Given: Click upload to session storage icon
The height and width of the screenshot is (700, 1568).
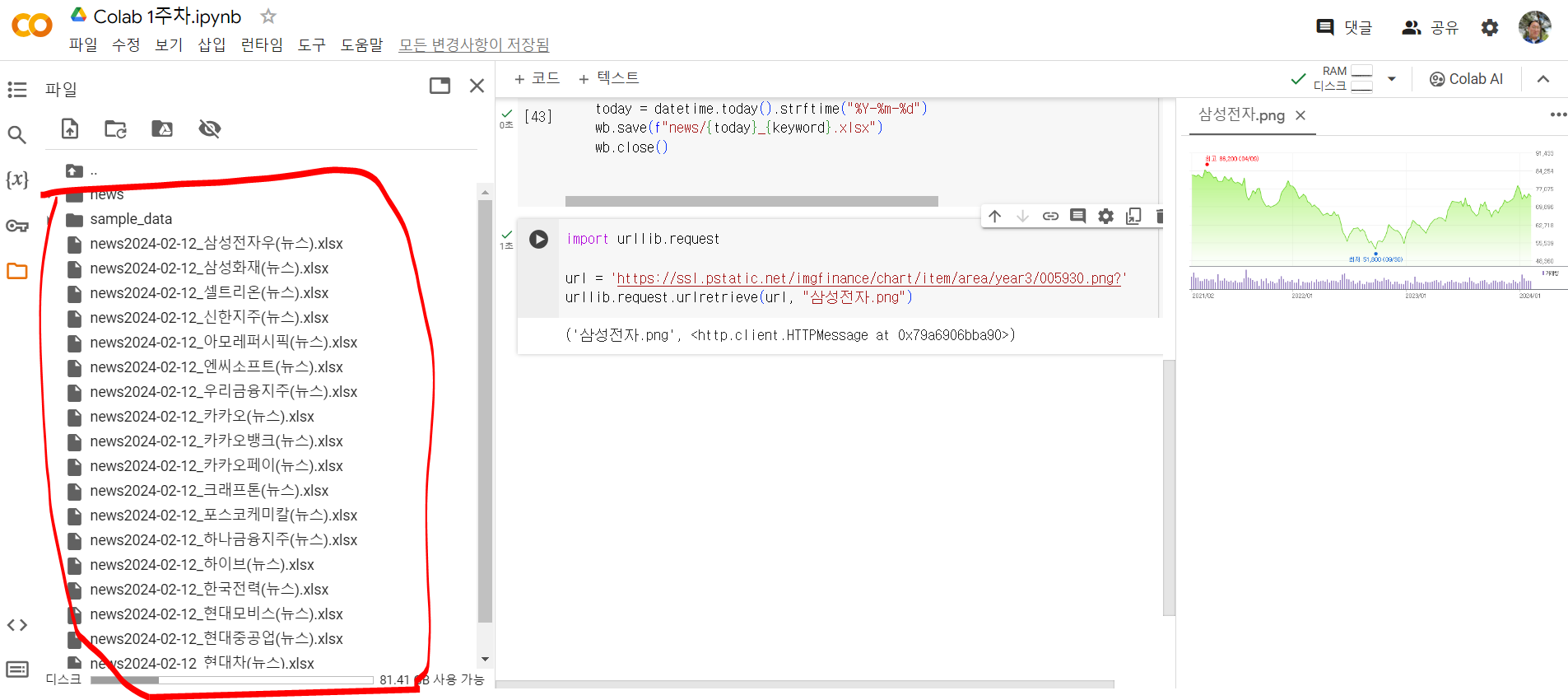Looking at the screenshot, I should 70,128.
